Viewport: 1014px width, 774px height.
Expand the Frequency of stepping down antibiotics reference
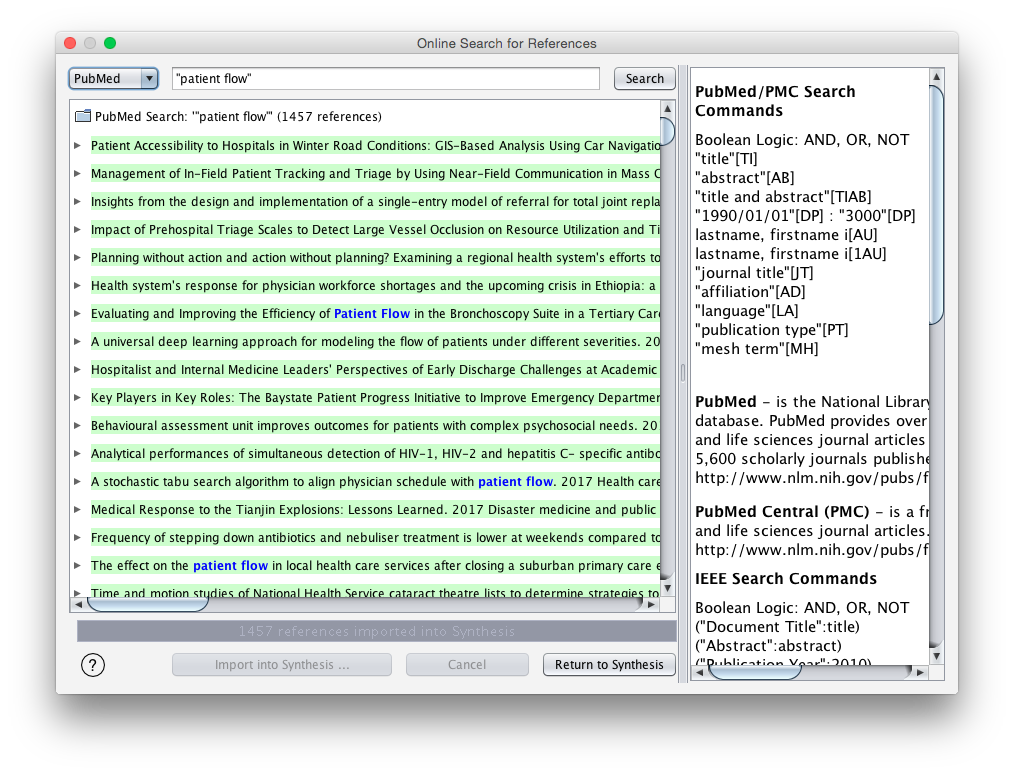point(78,537)
